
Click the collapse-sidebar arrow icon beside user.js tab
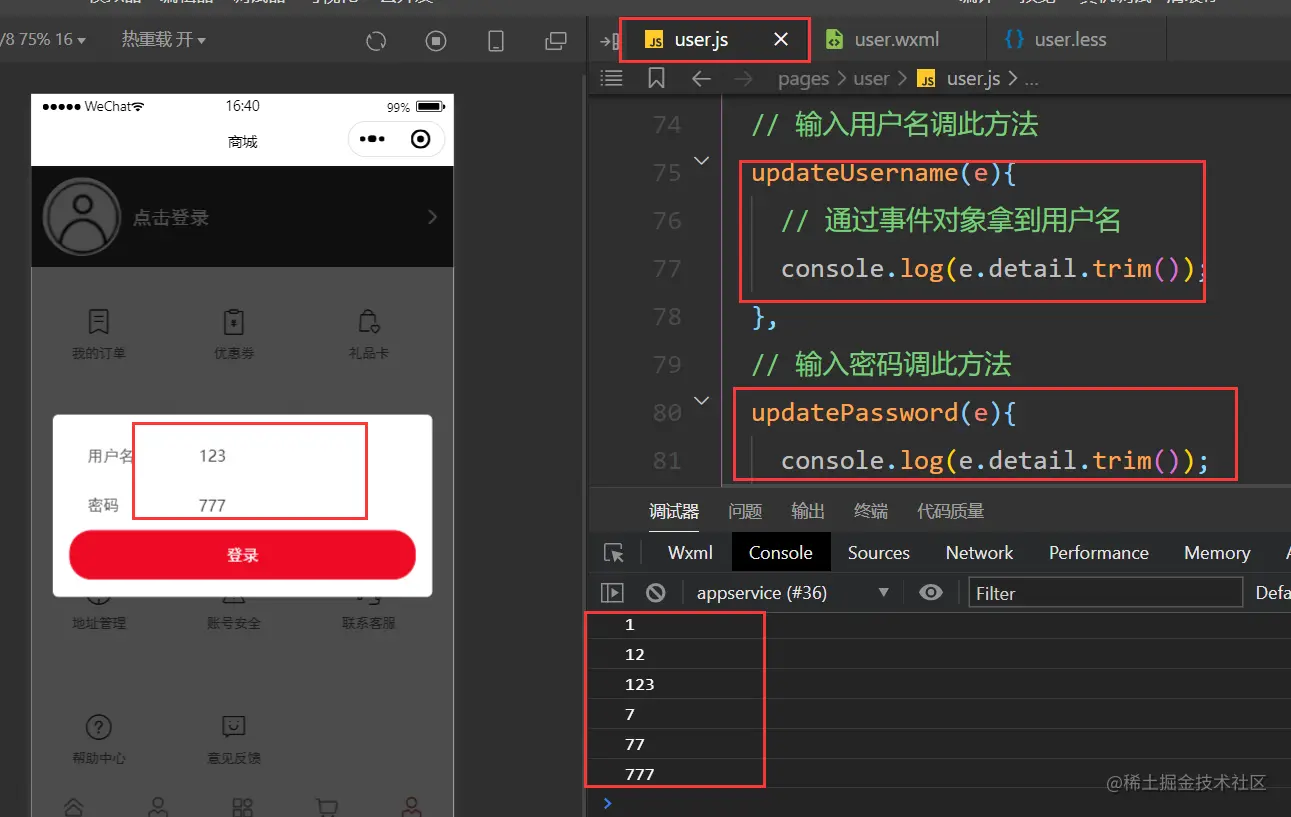coord(607,41)
